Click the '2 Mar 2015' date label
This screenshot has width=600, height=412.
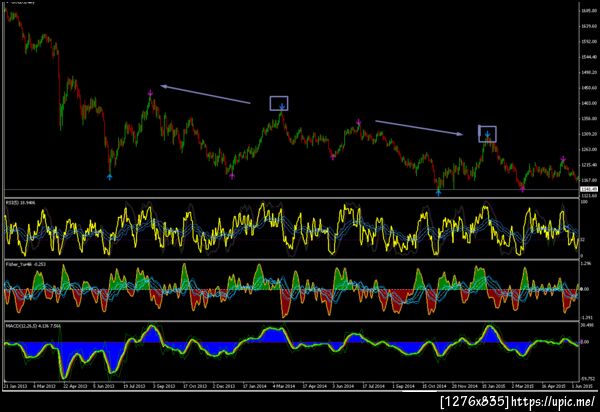523,386
